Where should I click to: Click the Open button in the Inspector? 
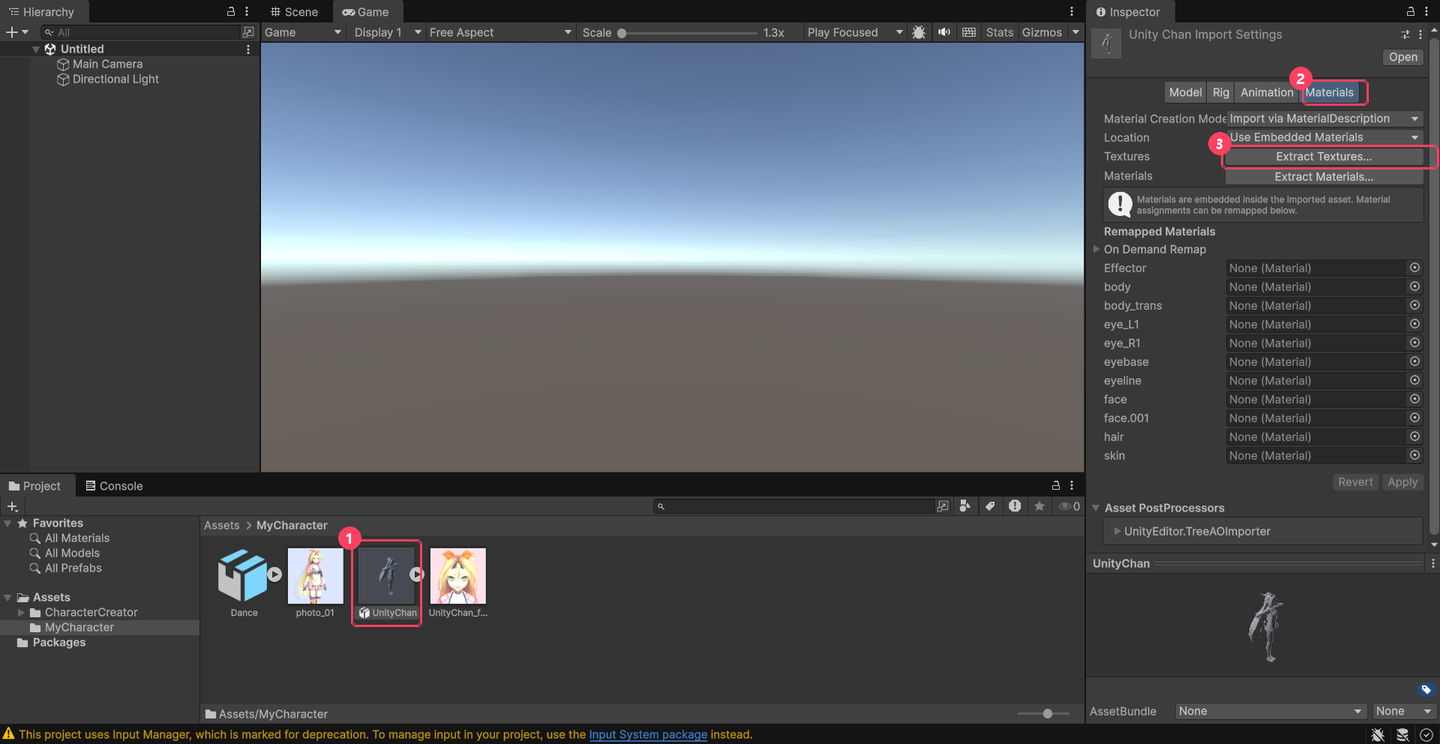1403,57
